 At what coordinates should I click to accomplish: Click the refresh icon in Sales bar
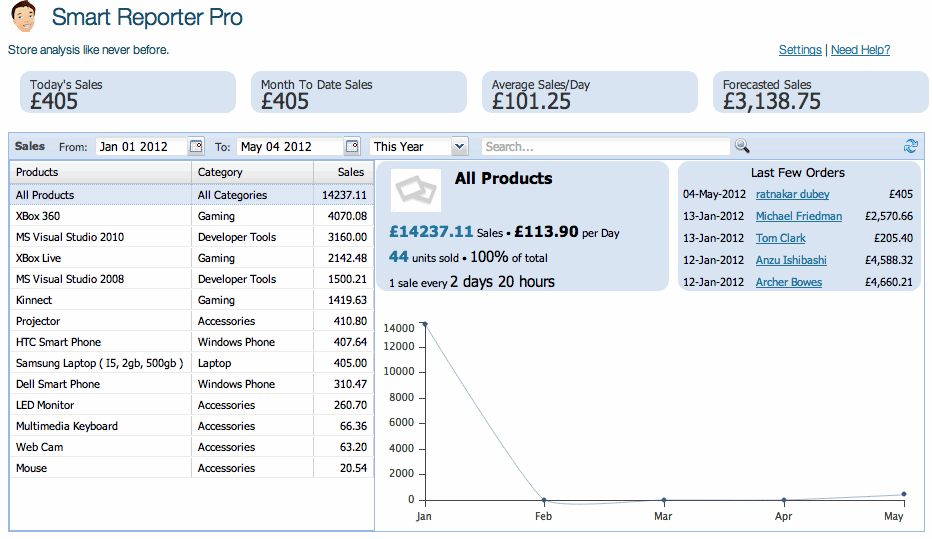click(910, 147)
